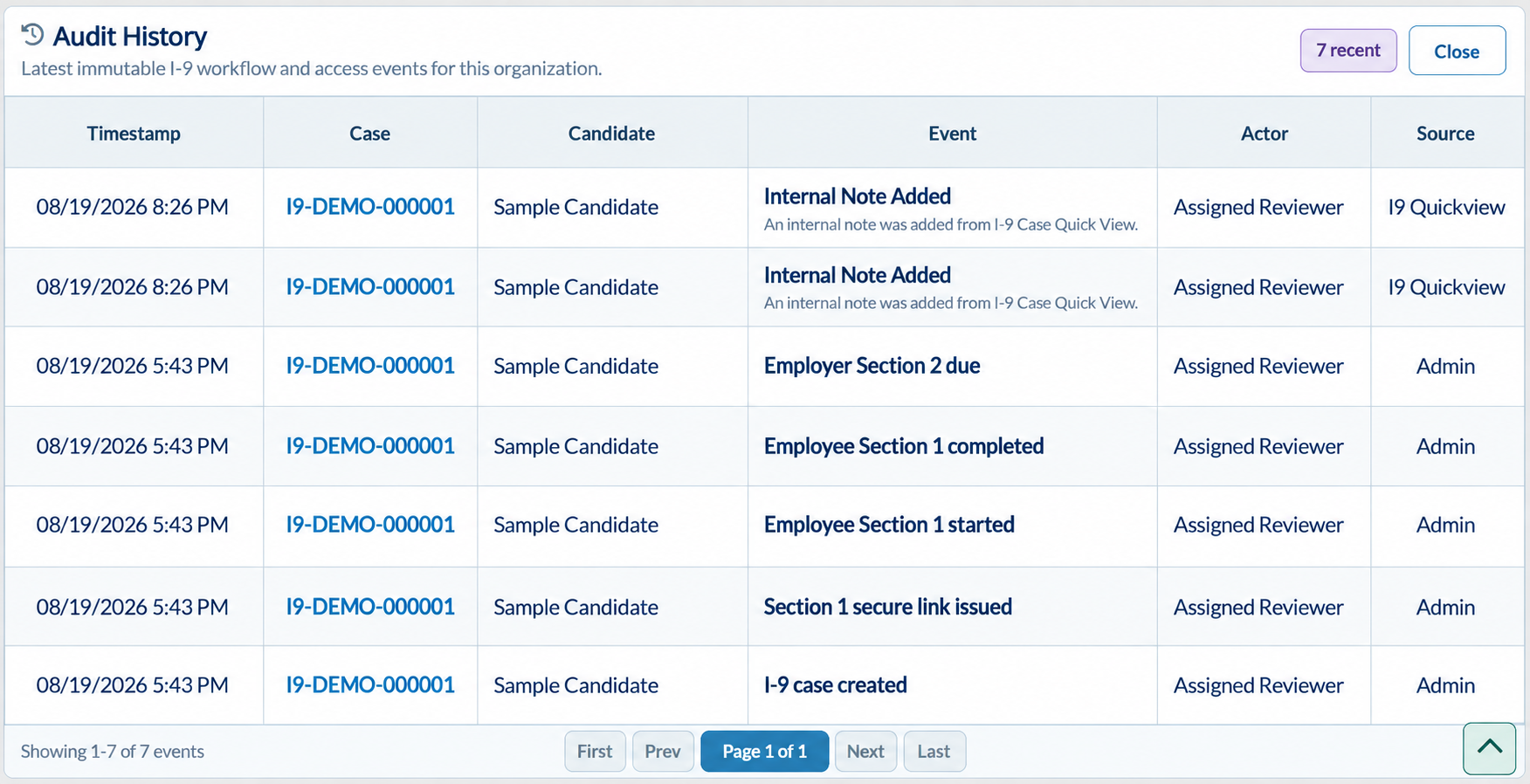Click the timestamp in the "I-9 case created" row
The width and height of the screenshot is (1530, 784).
(133, 685)
